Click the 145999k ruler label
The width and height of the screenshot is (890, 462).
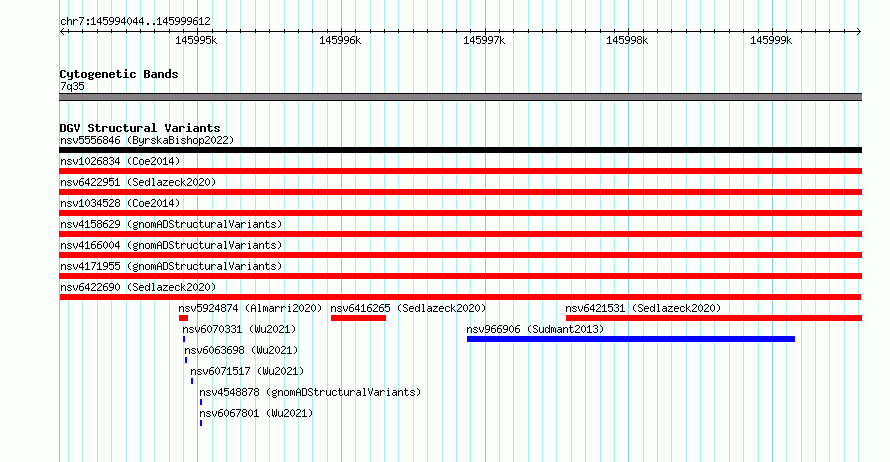(x=771, y=40)
